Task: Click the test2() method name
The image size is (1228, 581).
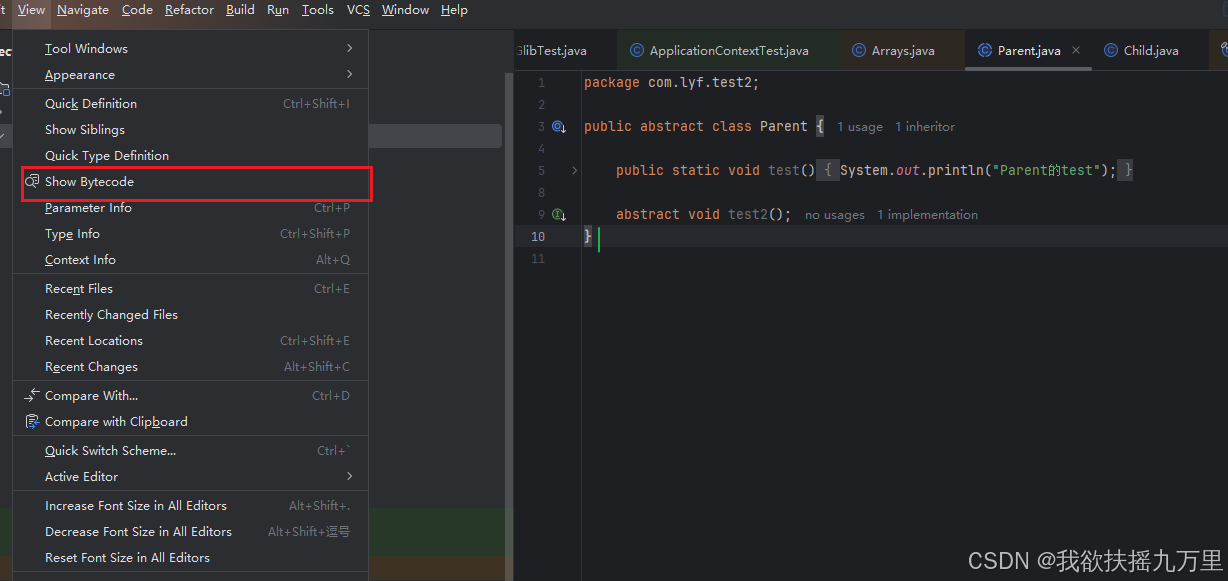Action: tap(748, 215)
